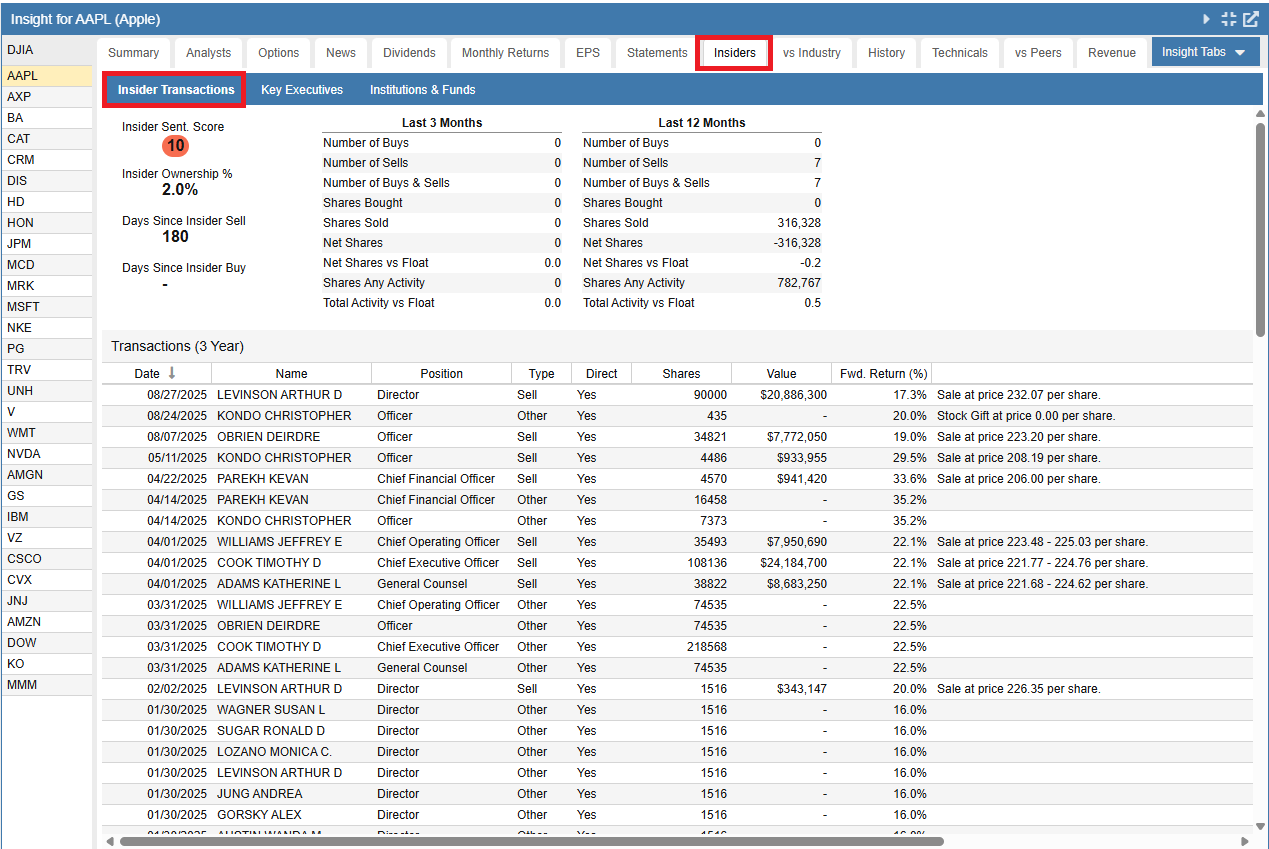Image resolution: width=1269 pixels, height=849 pixels.
Task: Select the Insiders tab
Action: click(x=734, y=53)
